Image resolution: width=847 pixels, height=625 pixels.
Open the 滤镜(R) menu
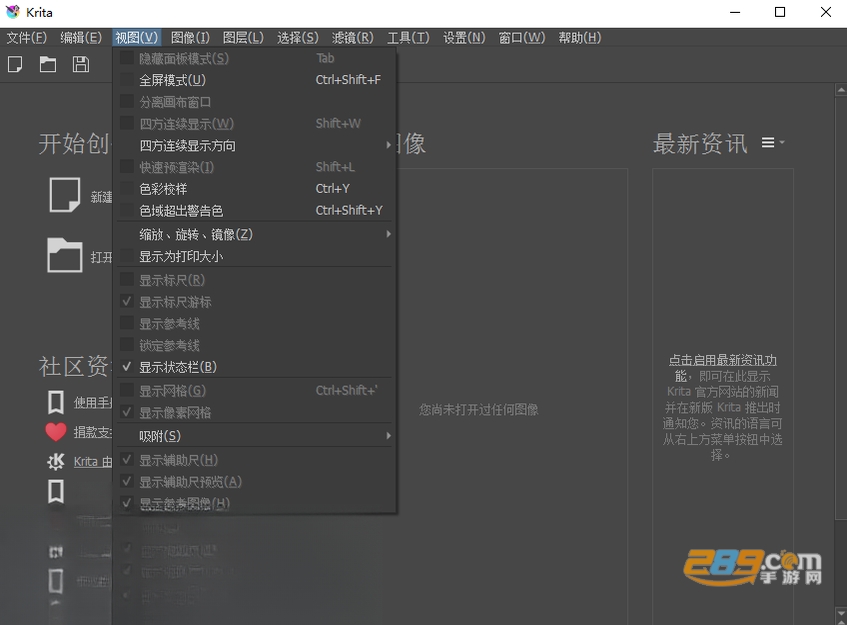tap(352, 38)
